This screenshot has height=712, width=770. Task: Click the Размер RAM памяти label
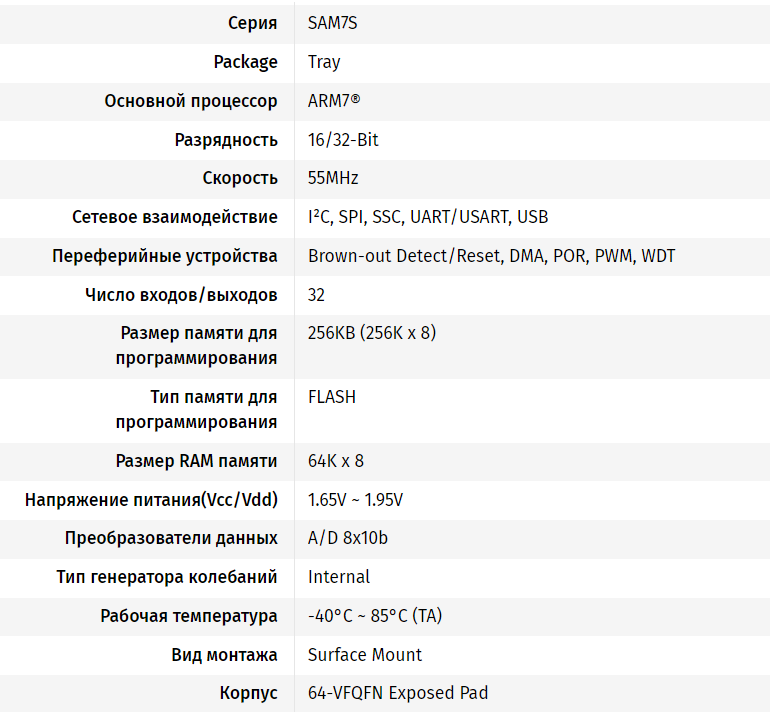coord(196,461)
